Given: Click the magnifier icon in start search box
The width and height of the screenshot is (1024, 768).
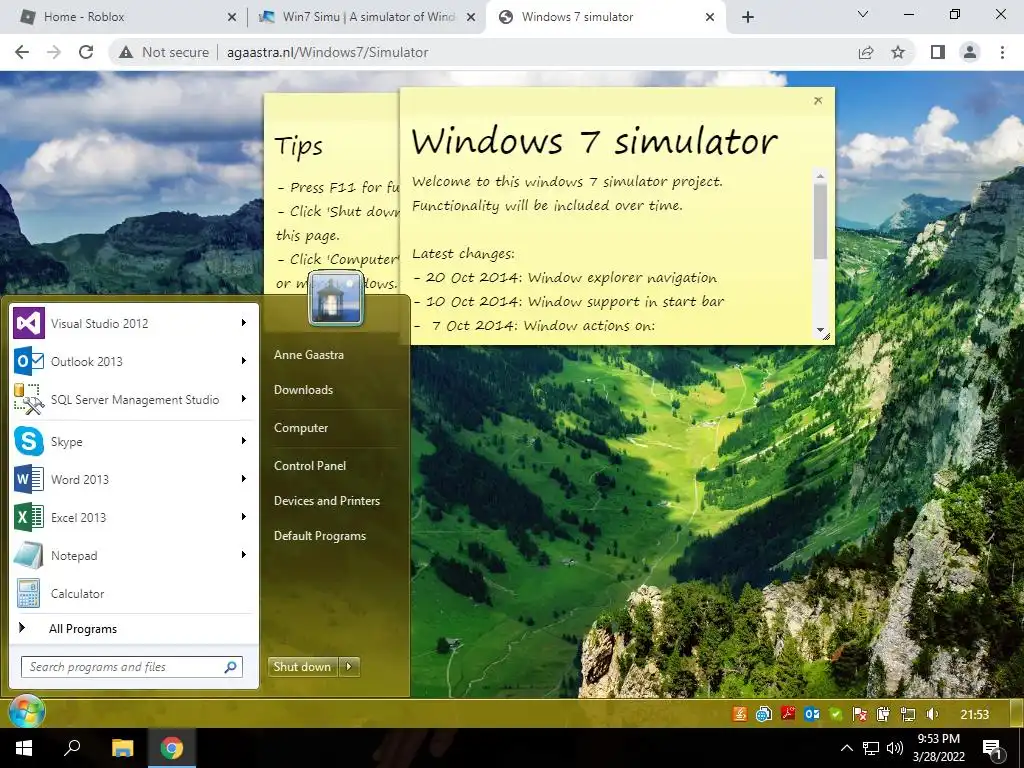Looking at the screenshot, I should pos(230,667).
